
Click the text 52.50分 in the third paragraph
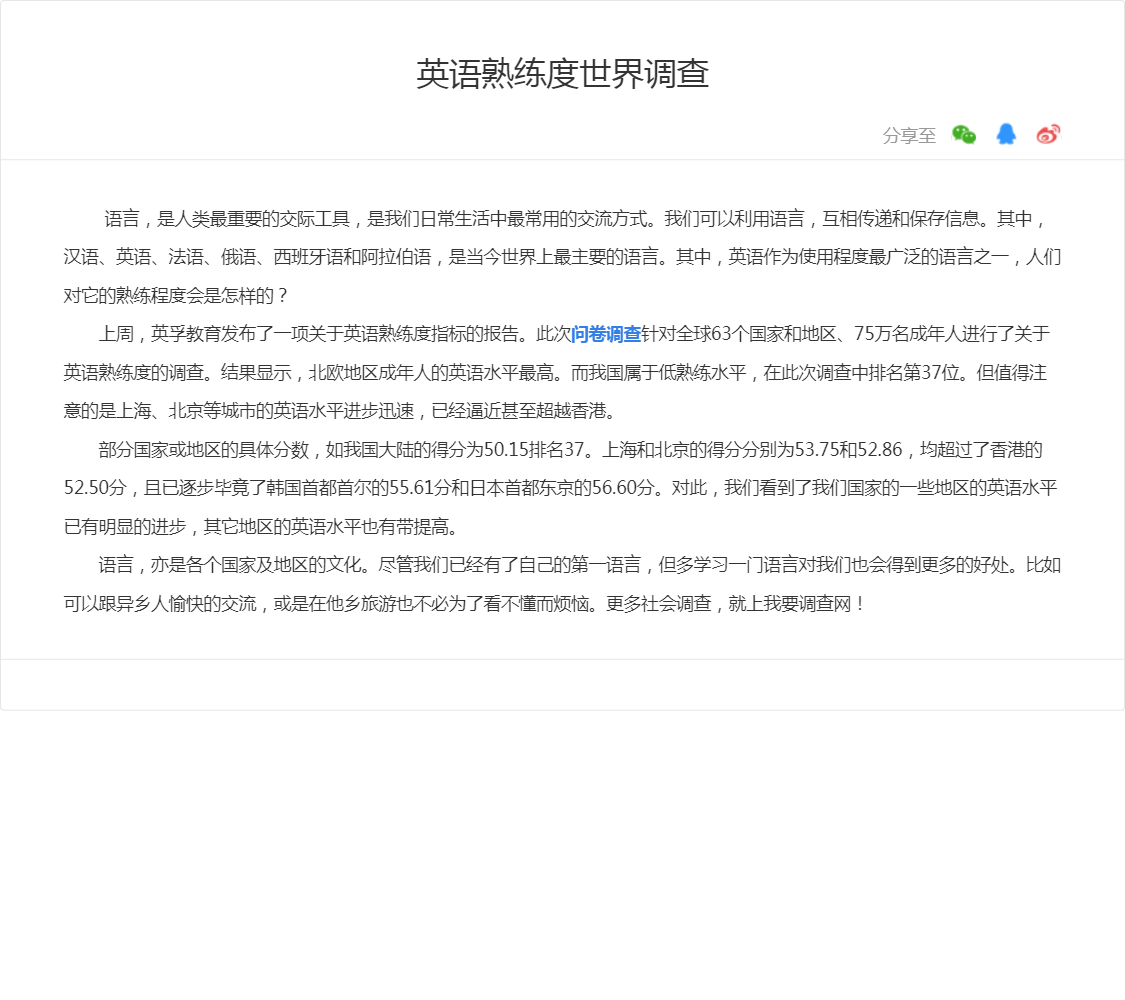[x=95, y=489]
